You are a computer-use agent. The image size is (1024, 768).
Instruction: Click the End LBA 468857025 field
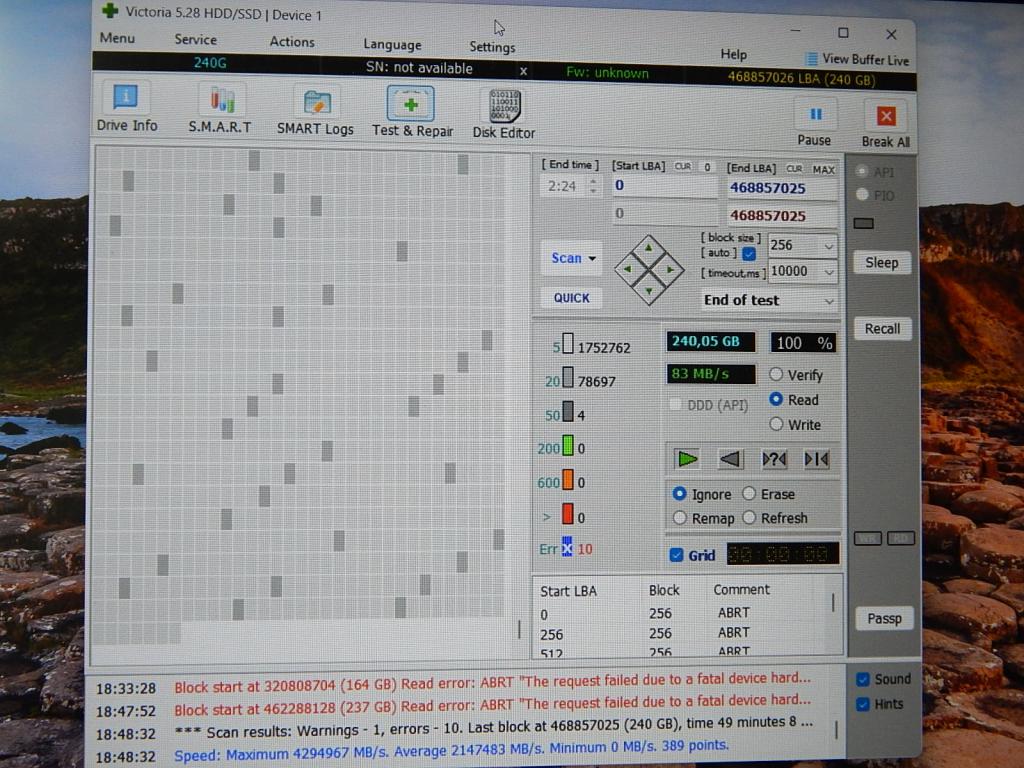pos(782,188)
